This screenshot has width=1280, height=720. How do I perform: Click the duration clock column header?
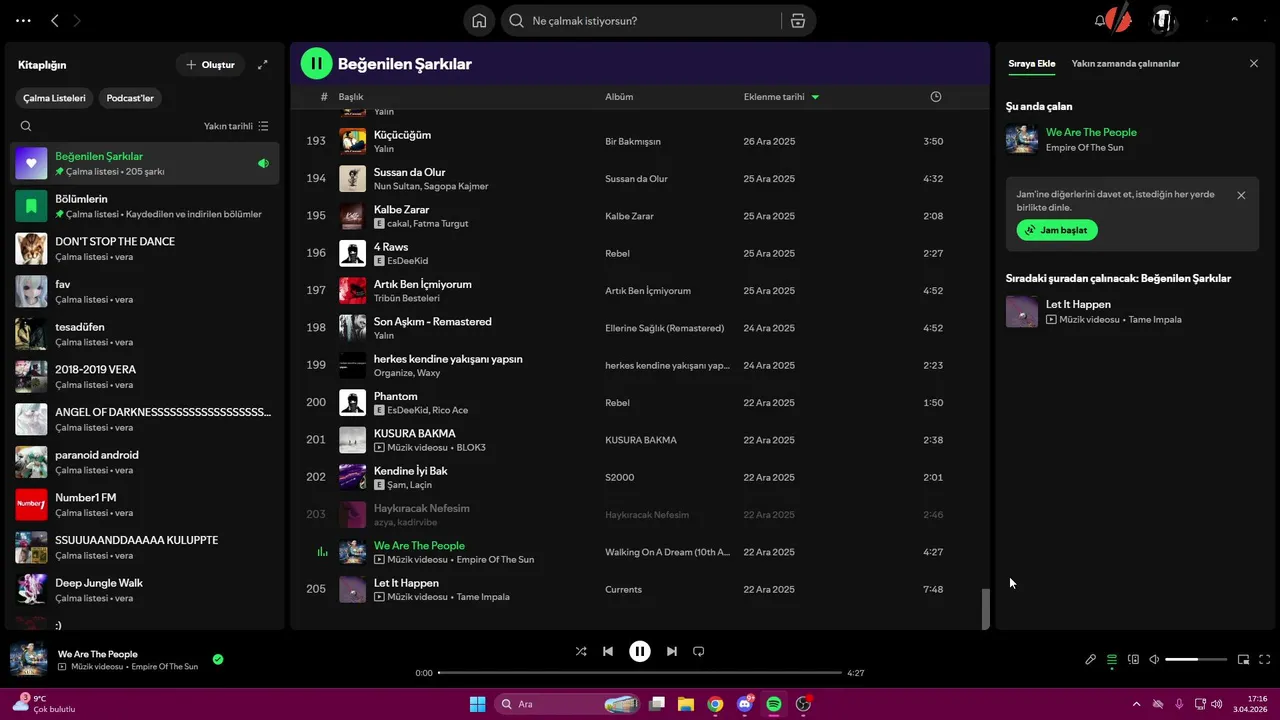[x=936, y=97]
